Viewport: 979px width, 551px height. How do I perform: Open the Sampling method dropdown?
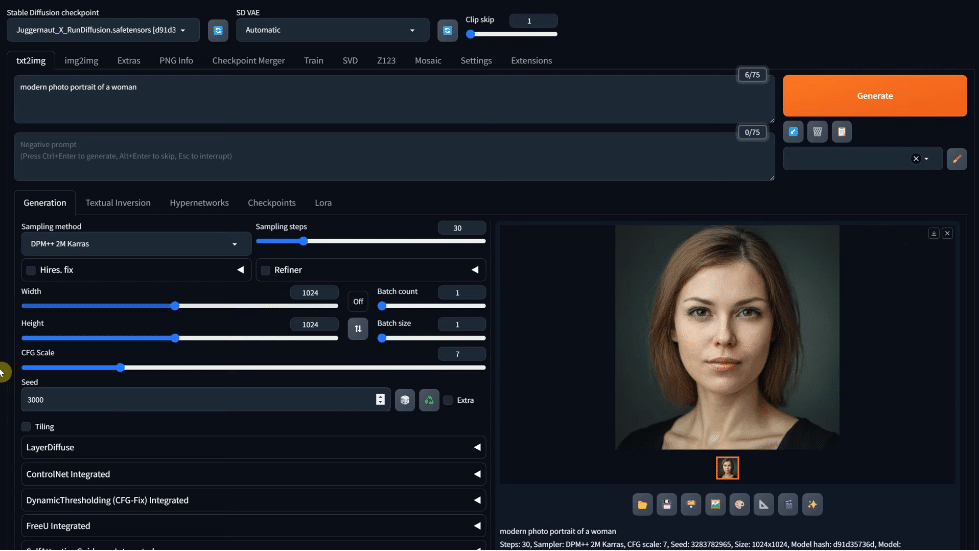(136, 244)
